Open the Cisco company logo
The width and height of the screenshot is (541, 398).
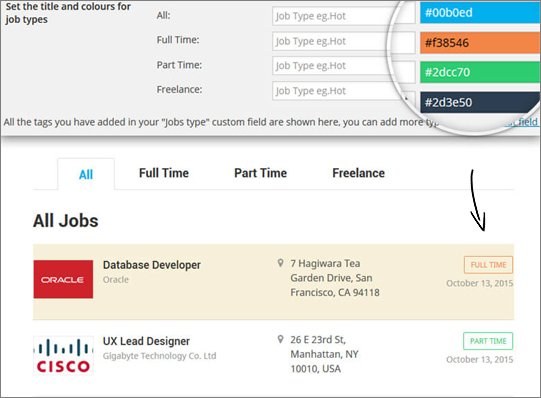63,355
